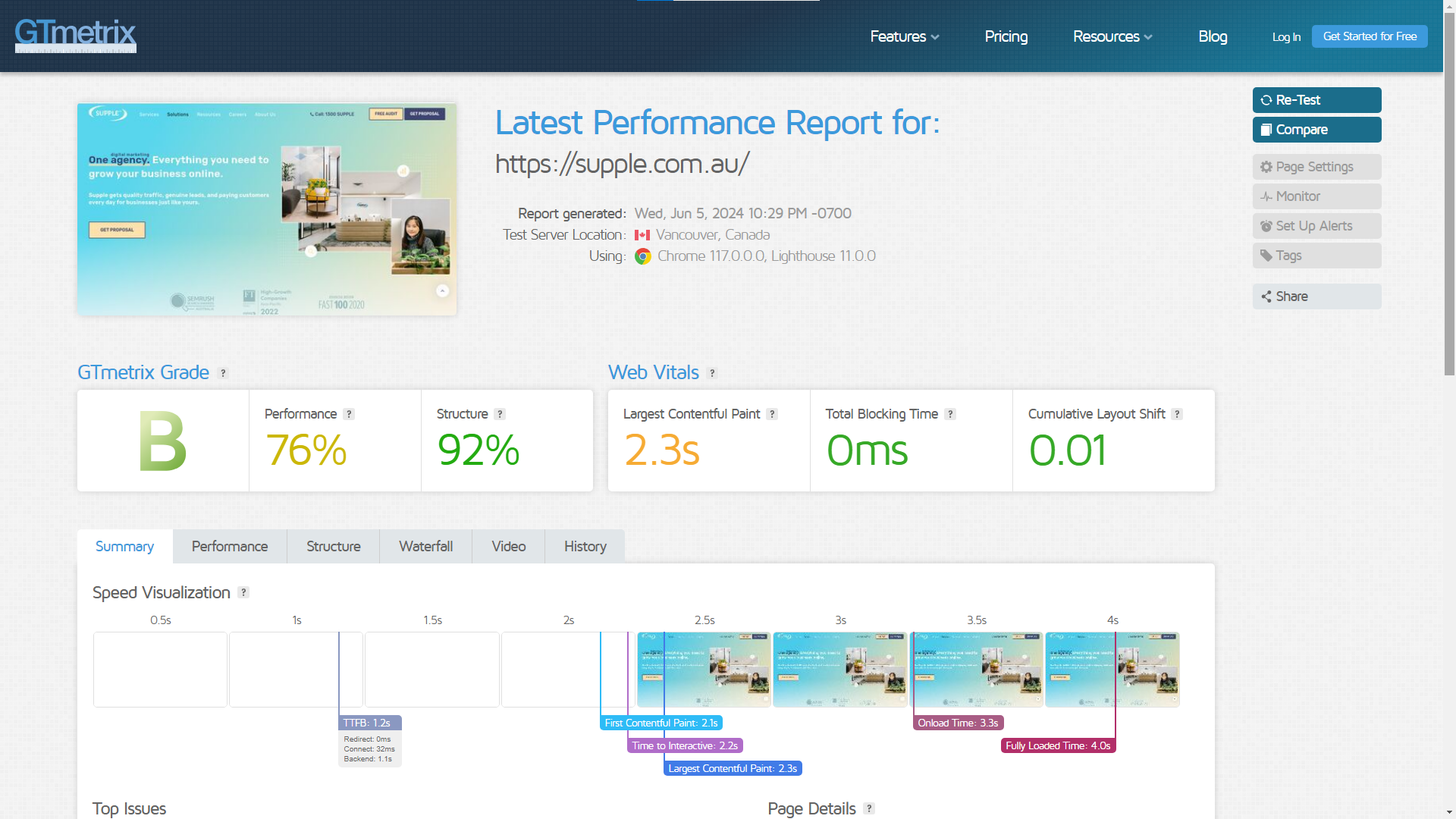
Task: Click the Monitor button
Action: (x=1316, y=196)
